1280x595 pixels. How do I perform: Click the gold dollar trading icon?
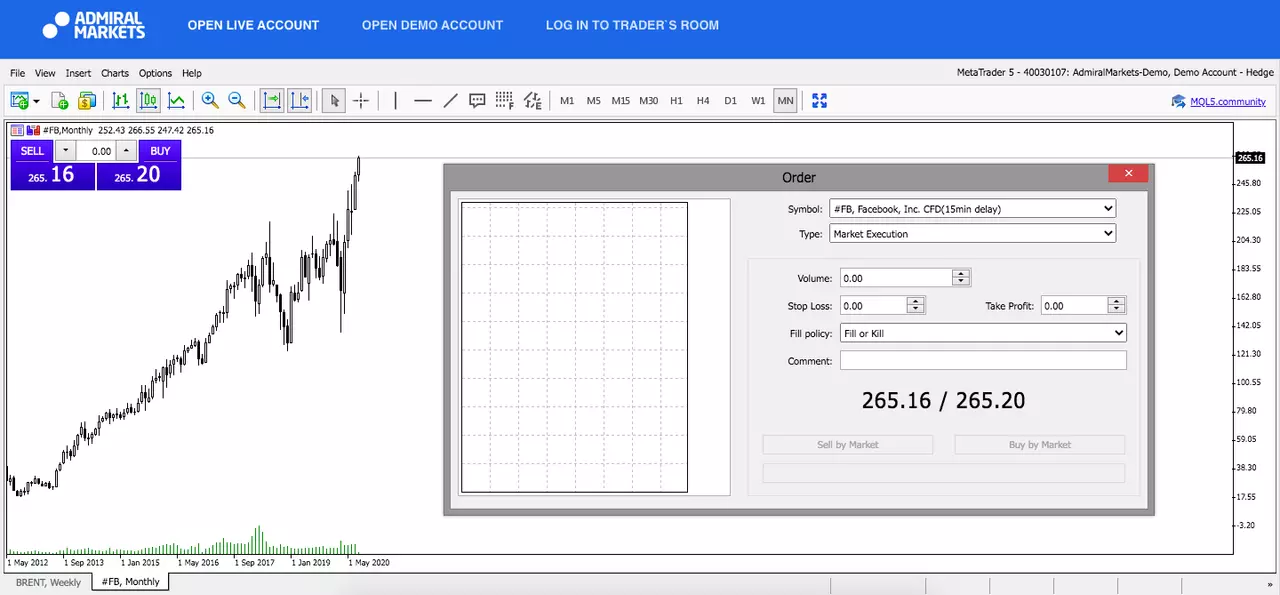click(87, 100)
